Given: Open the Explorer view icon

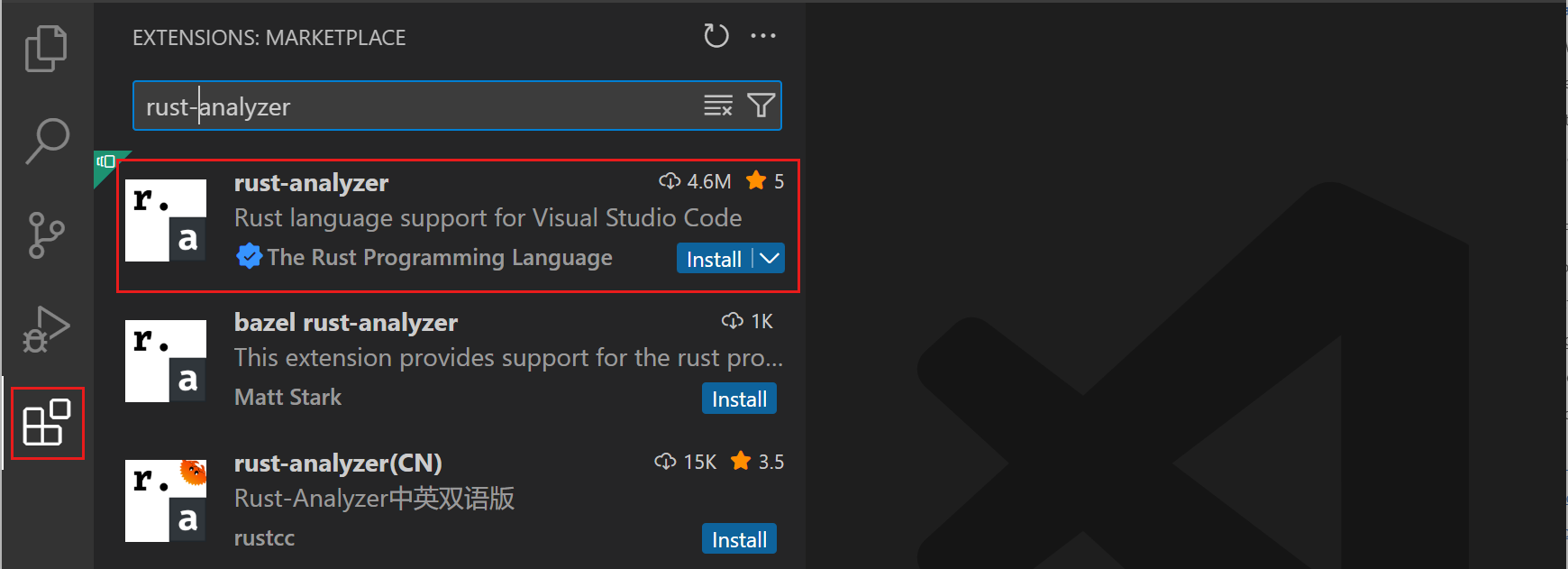Looking at the screenshot, I should (46, 48).
